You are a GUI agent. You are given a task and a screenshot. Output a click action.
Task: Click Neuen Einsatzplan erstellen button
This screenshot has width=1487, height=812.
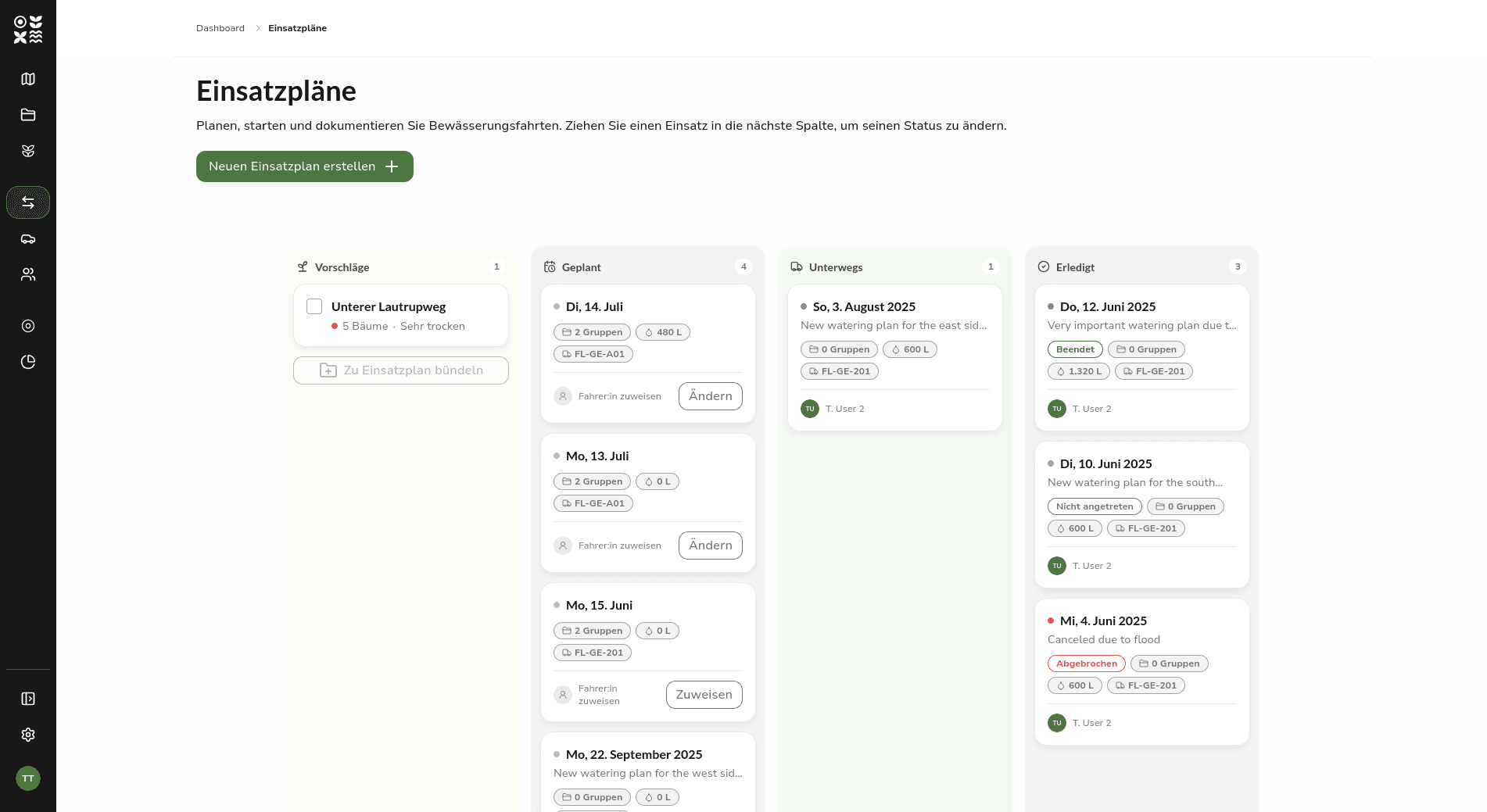(x=305, y=166)
